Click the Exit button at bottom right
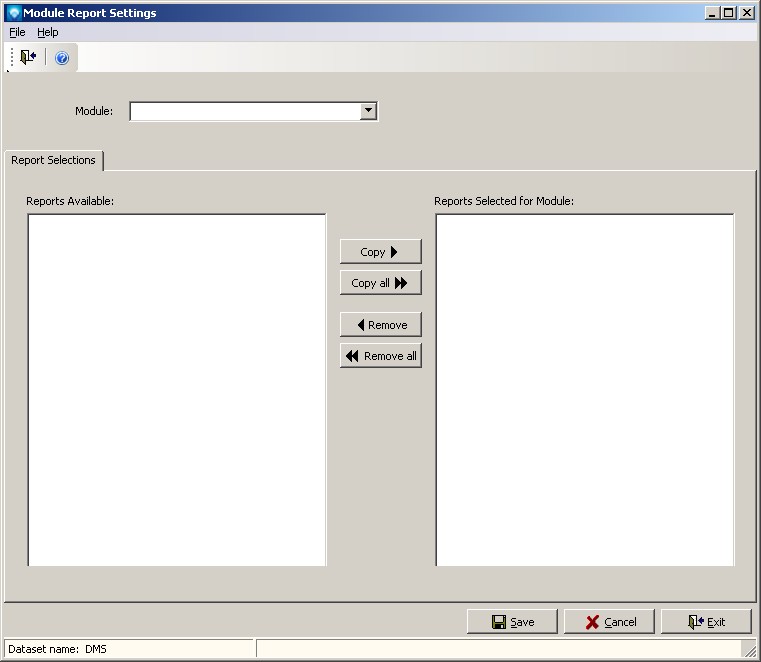 (x=706, y=622)
